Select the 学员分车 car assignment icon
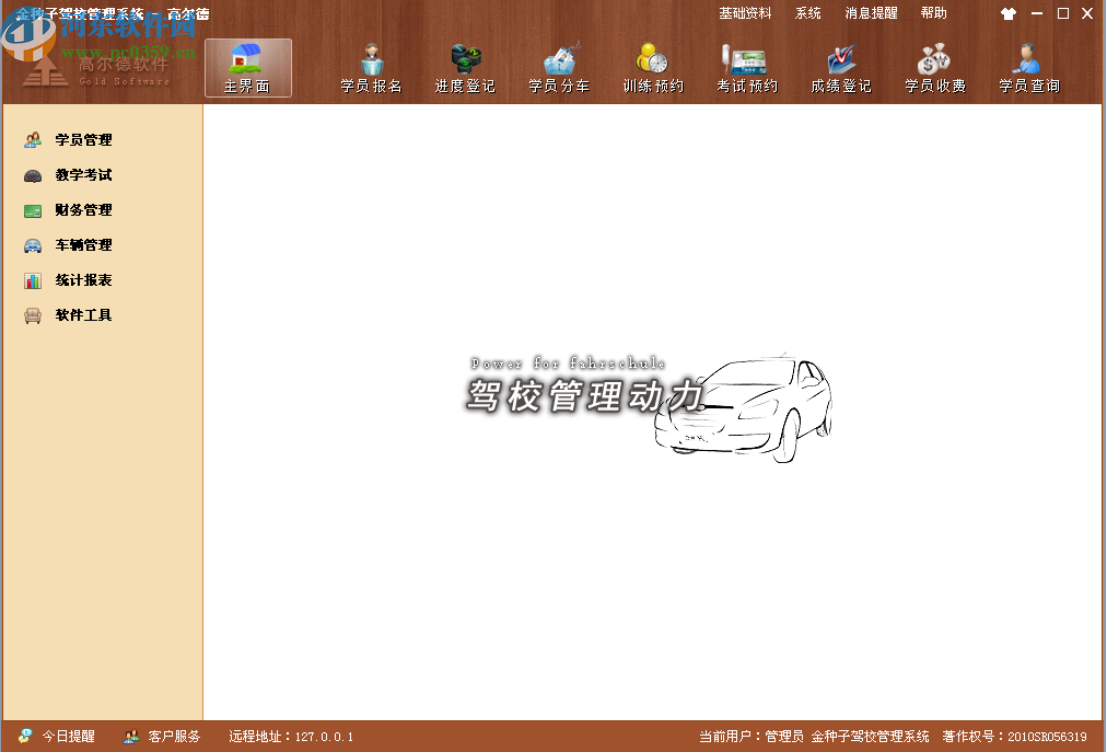Image resolution: width=1106 pixels, height=752 pixels. click(x=560, y=59)
